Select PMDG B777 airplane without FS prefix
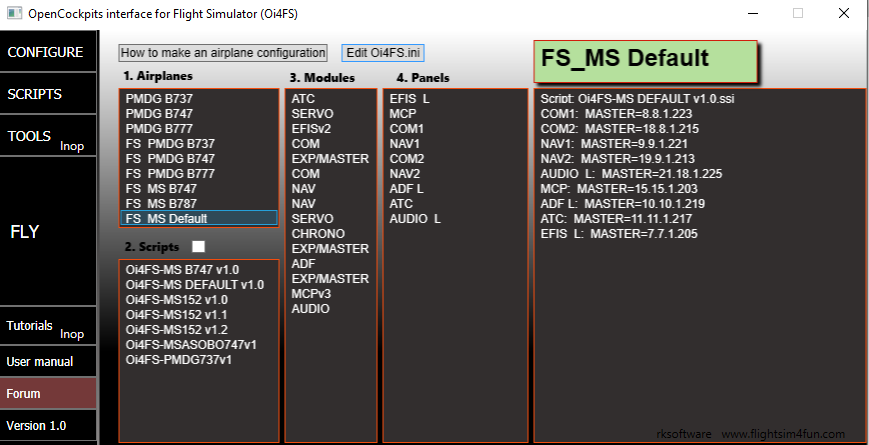Screen dimensions: 869x445 click(199, 129)
